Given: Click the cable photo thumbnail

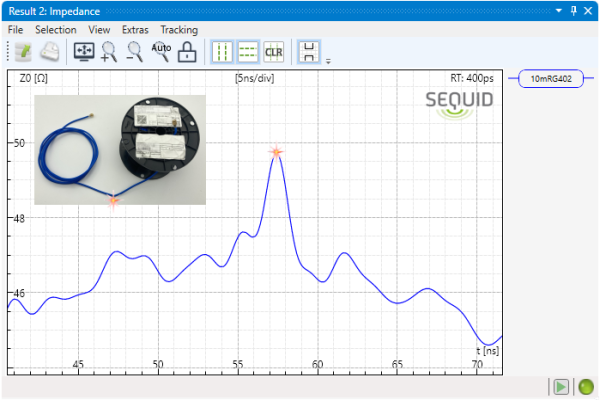Looking at the screenshot, I should [x=119, y=149].
